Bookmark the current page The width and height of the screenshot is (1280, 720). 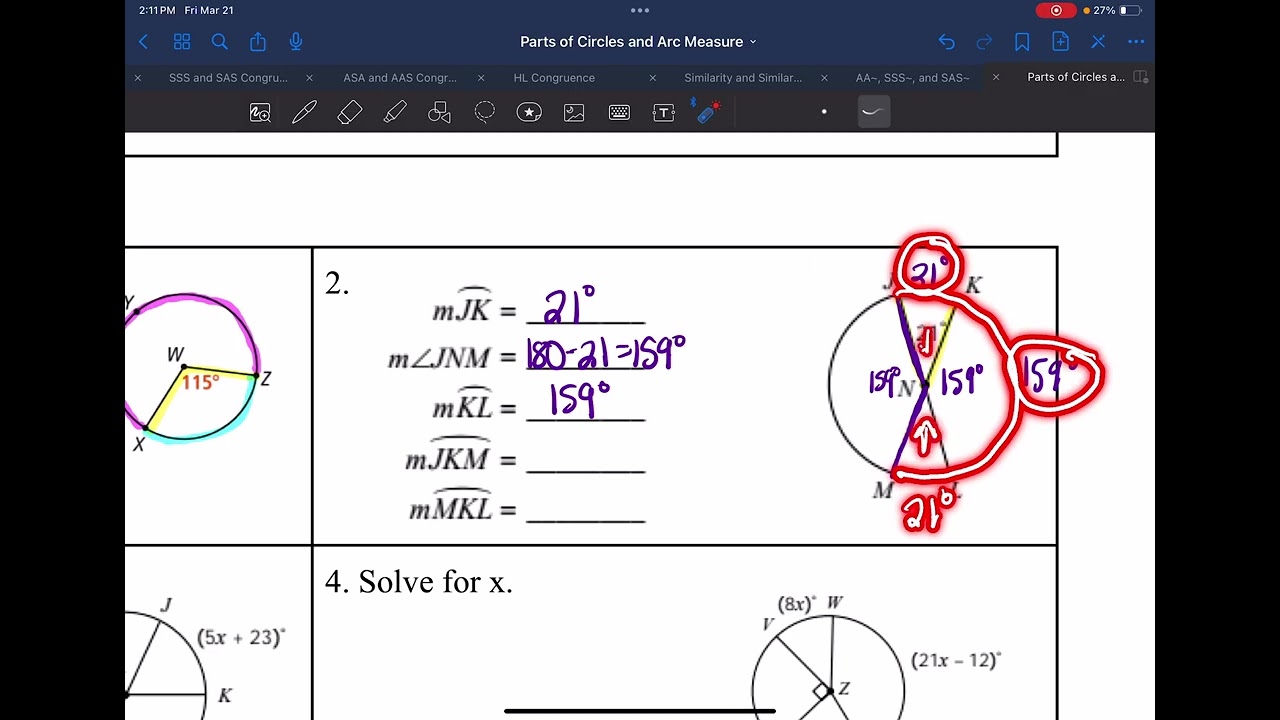1022,42
